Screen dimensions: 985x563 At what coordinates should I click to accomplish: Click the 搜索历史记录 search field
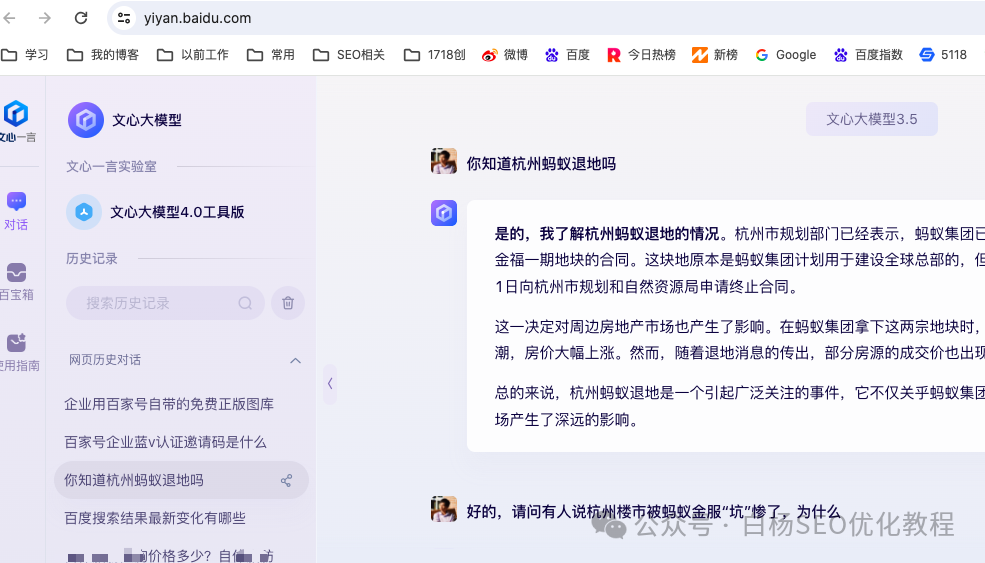coord(165,303)
